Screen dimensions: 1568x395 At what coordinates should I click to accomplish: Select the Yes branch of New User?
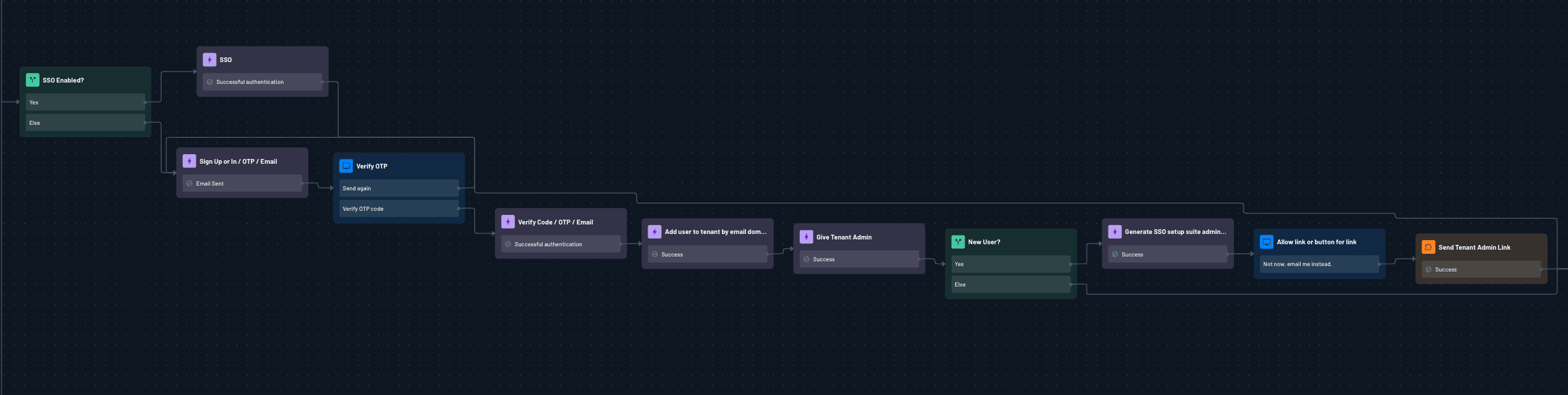tap(1011, 264)
